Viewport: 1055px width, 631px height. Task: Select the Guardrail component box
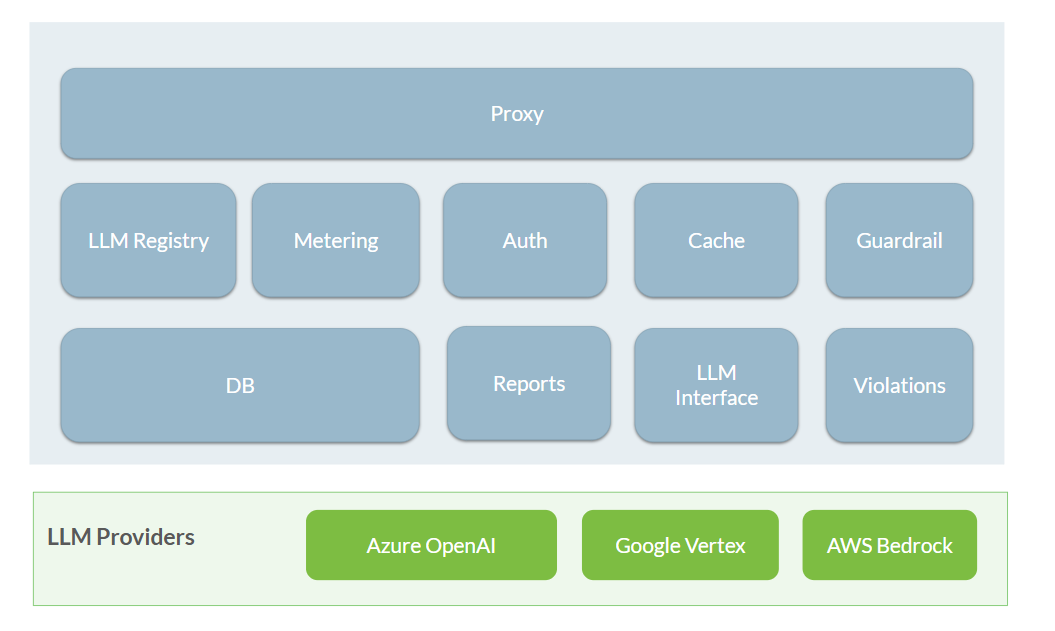point(899,241)
